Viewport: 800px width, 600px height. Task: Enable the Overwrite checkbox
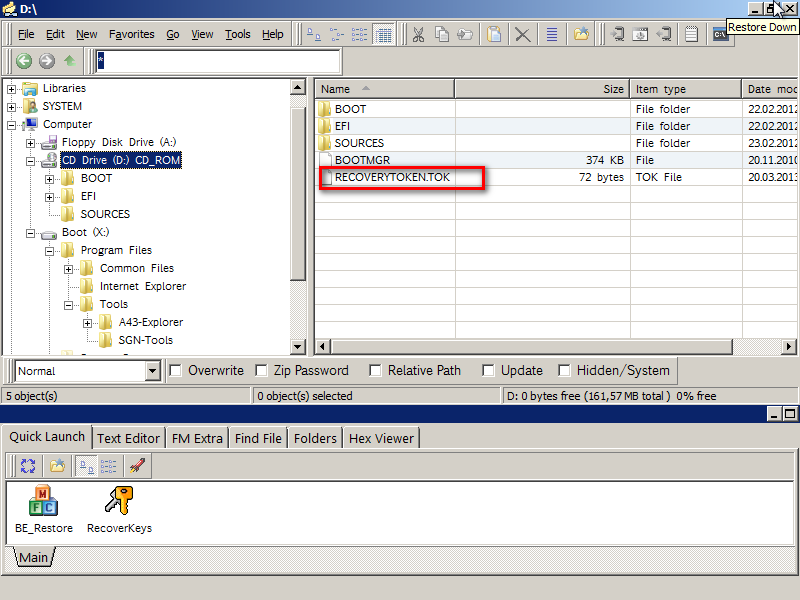[176, 371]
